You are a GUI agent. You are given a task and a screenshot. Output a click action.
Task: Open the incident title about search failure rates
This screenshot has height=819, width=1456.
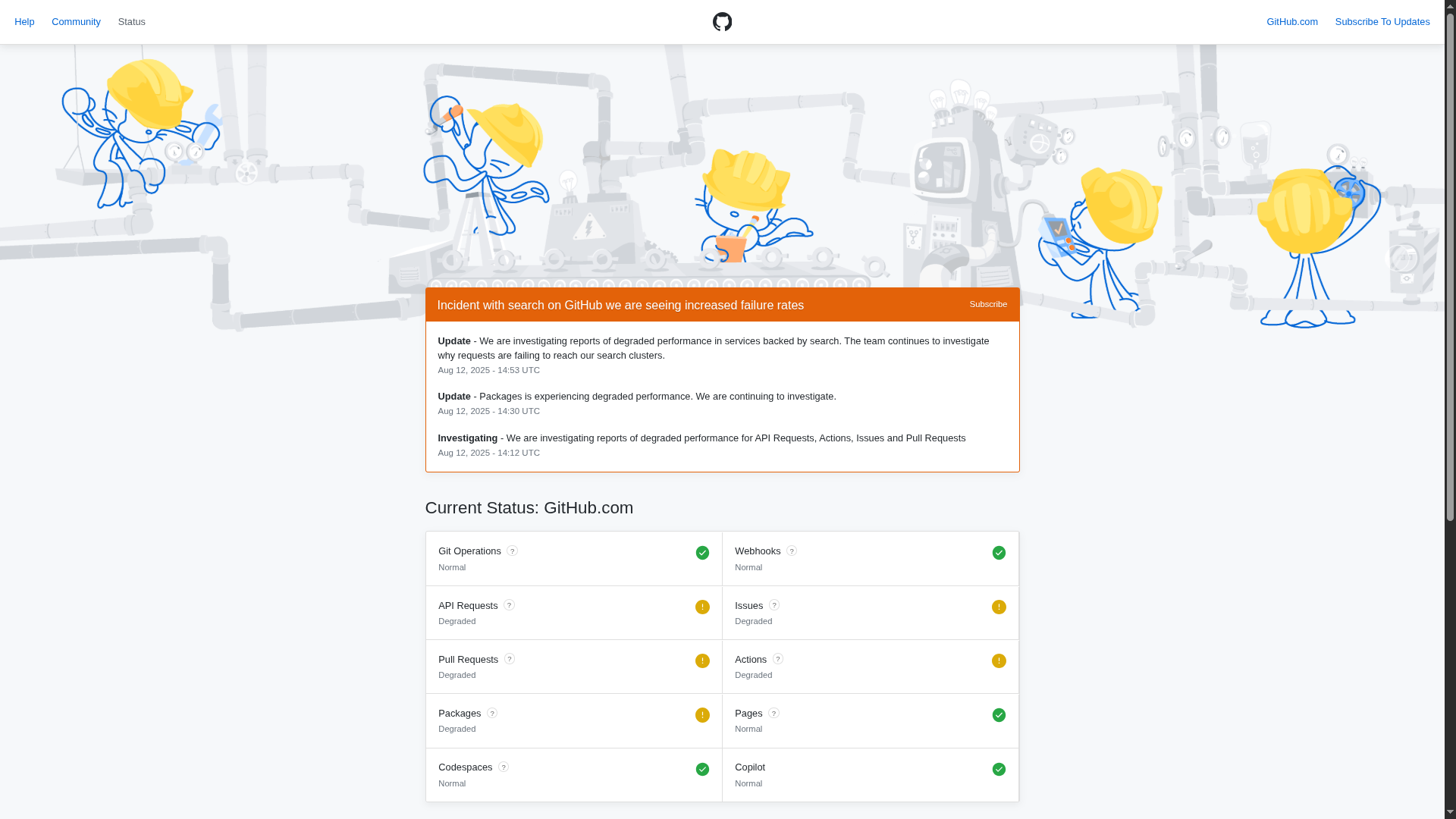[620, 305]
